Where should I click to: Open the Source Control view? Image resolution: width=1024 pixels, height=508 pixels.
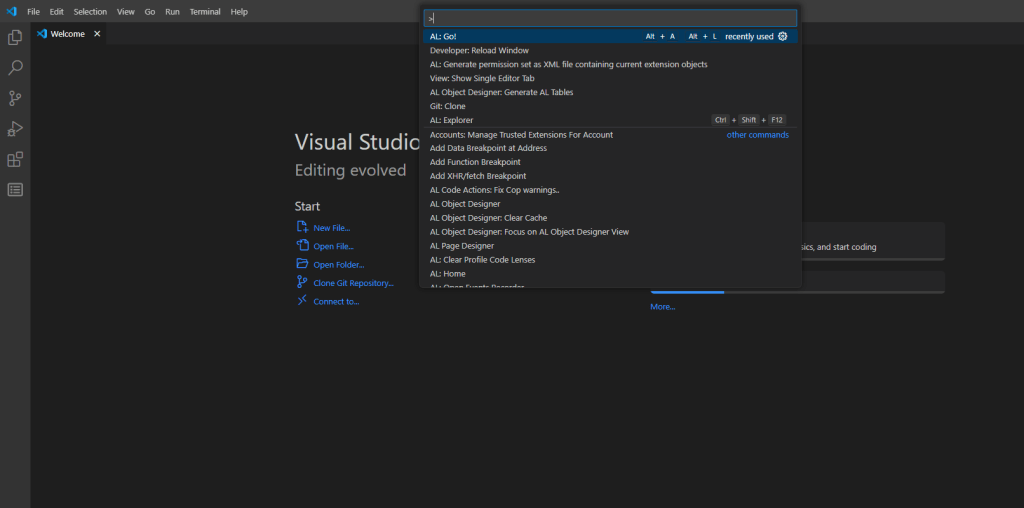[x=15, y=98]
